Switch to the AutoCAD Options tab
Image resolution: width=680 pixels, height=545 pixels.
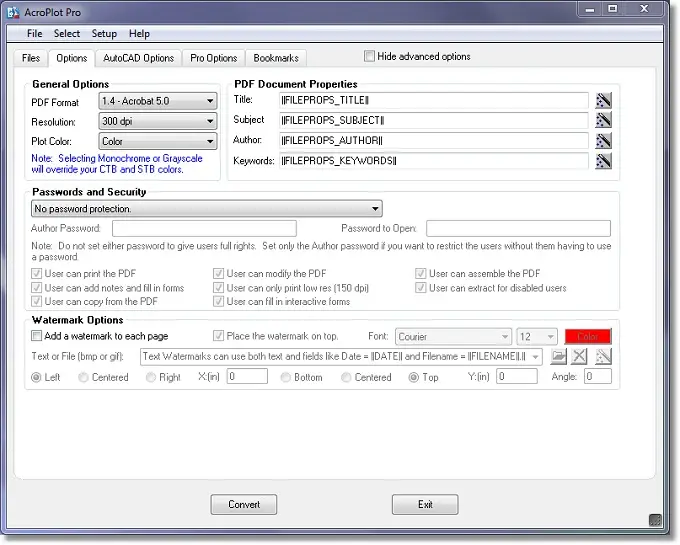[138, 58]
